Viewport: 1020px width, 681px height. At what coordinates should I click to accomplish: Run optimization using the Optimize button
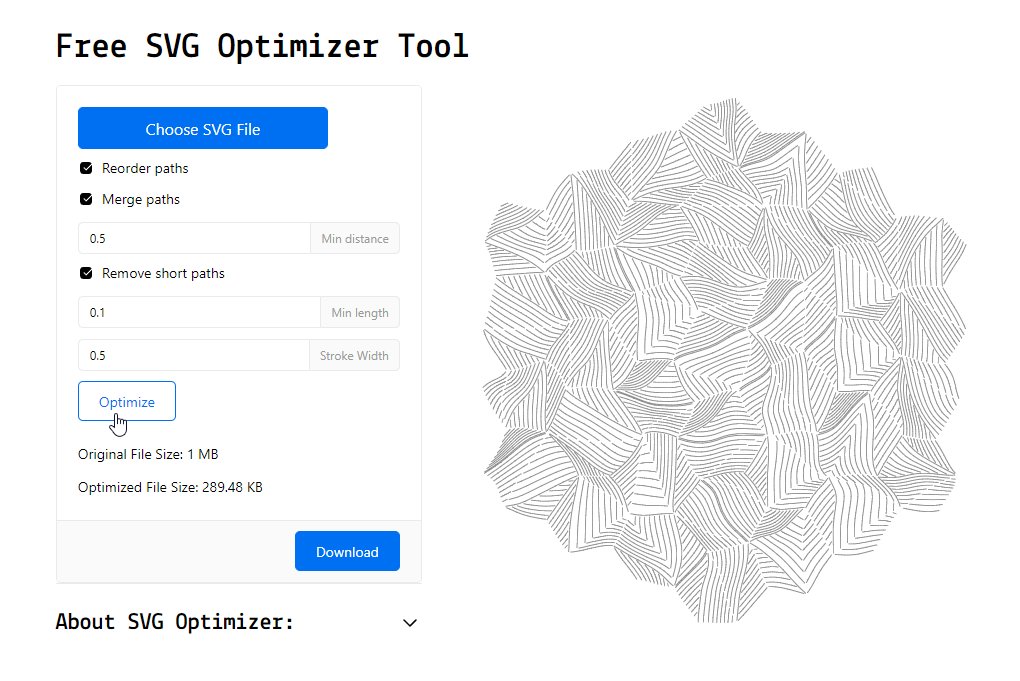pos(126,400)
